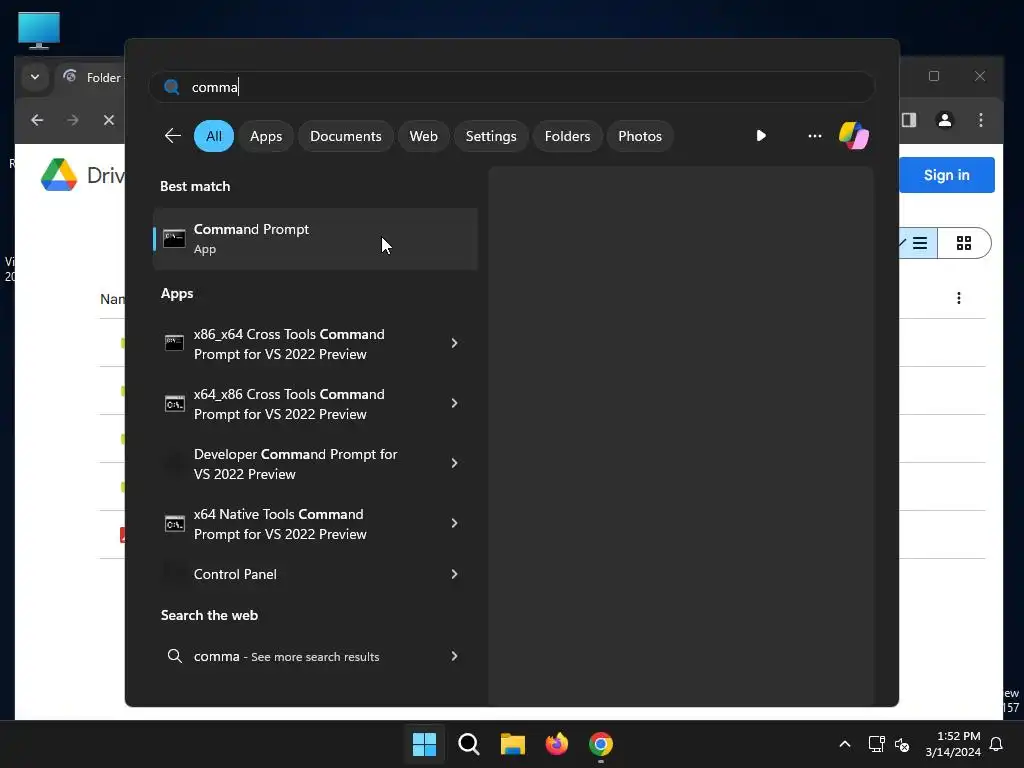The width and height of the screenshot is (1024, 768).
Task: Open Copilot from the search panel
Action: point(854,136)
